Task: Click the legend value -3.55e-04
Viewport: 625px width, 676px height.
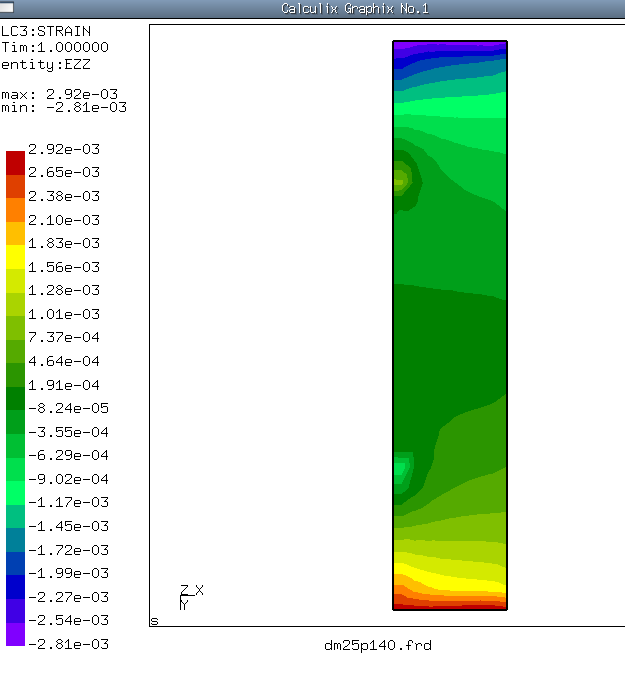Action: tap(68, 432)
